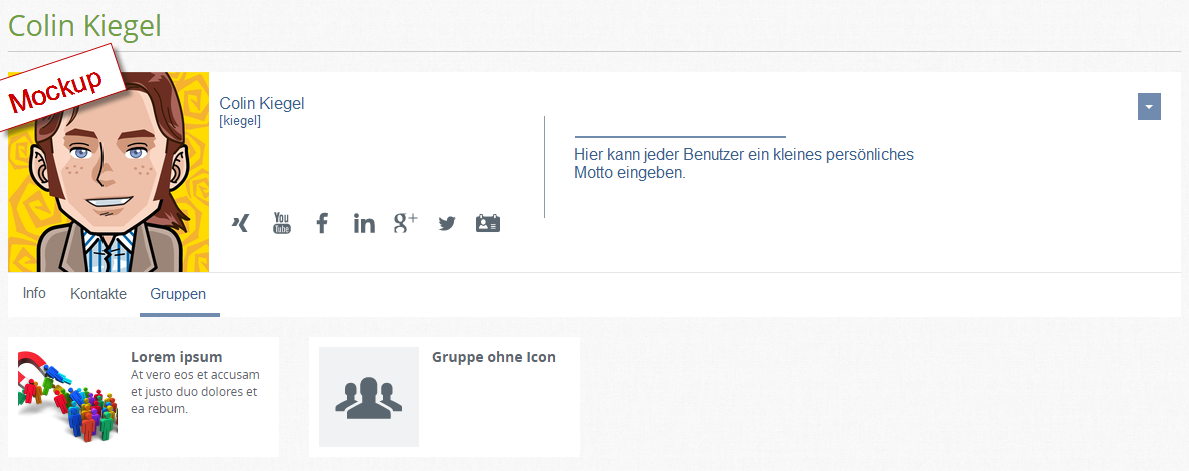Open the Kontakte tab
Image resolution: width=1189 pixels, height=471 pixels.
point(98,294)
